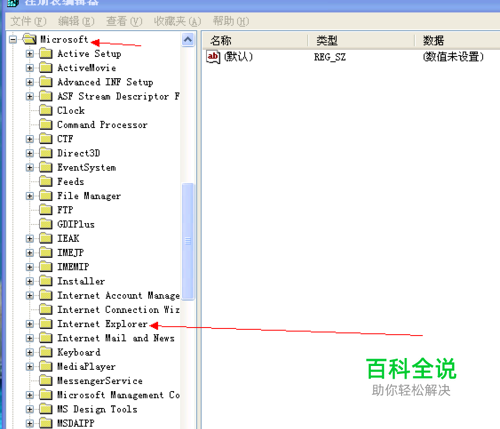Screen dimensions: 500x429
Task: Select the IEAK key label
Action: tap(68, 238)
